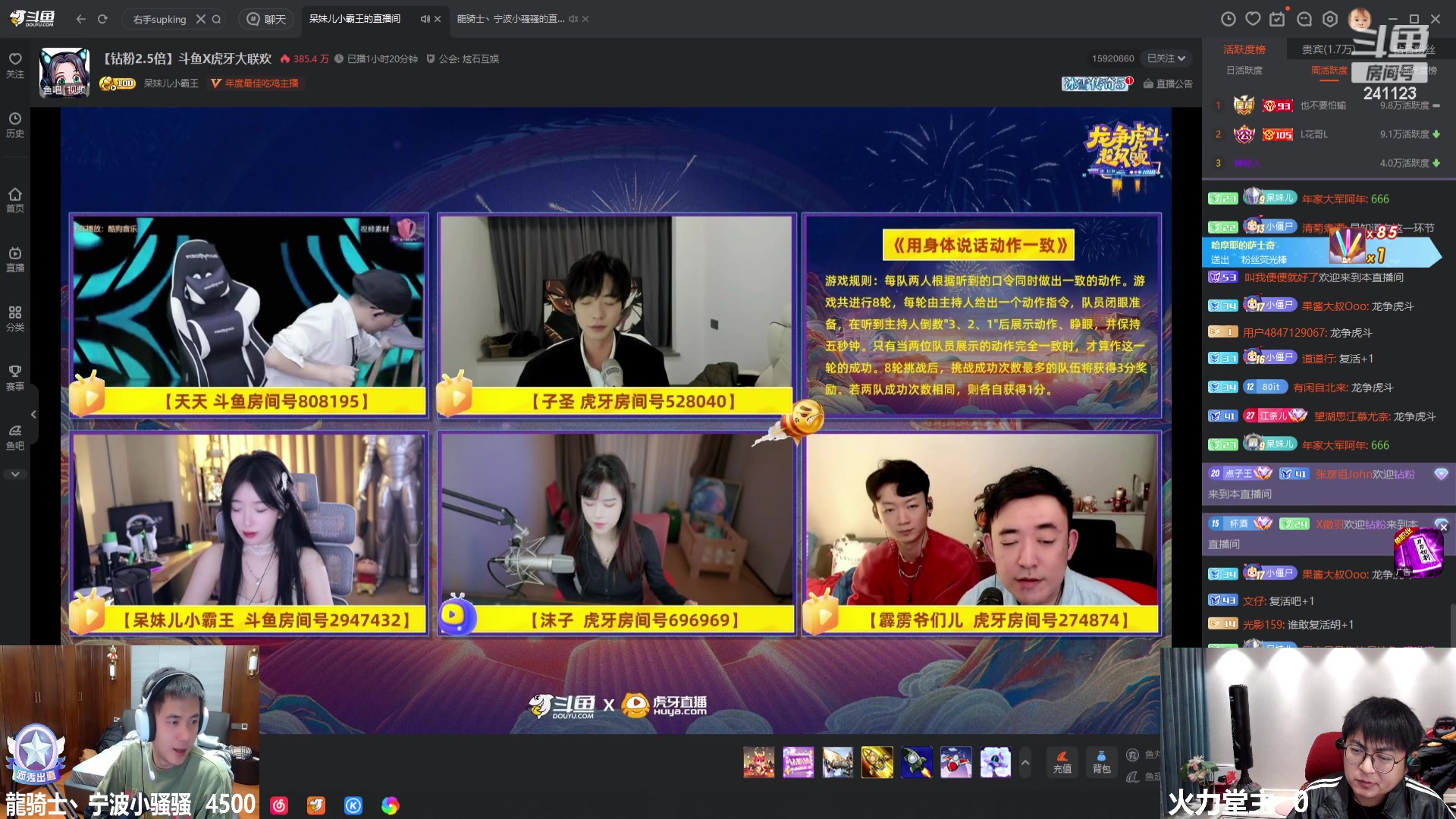The height and width of the screenshot is (819, 1456).
Task: Open 直播公告 stream announcement
Action: click(x=1168, y=83)
